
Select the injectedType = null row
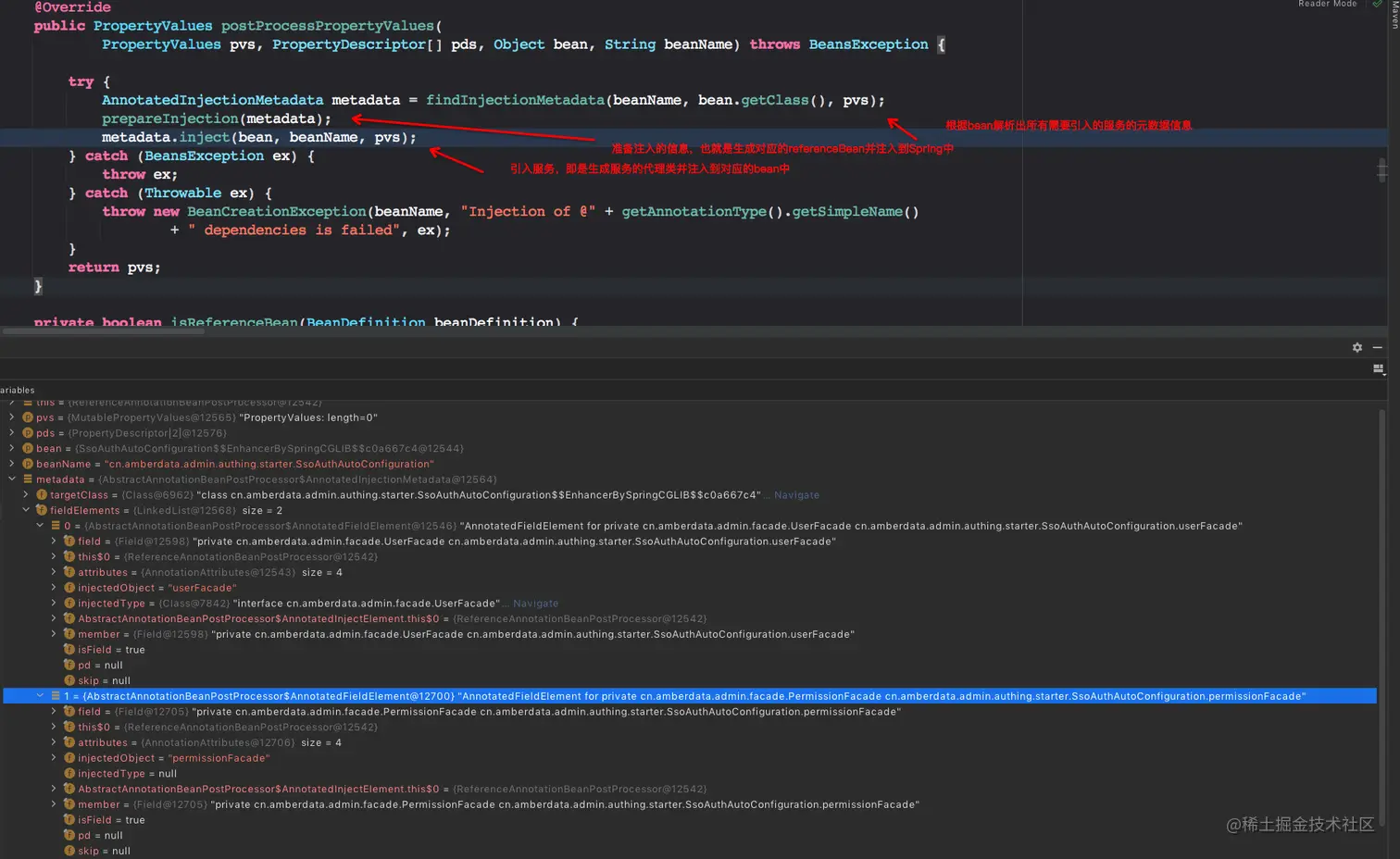pos(690,774)
